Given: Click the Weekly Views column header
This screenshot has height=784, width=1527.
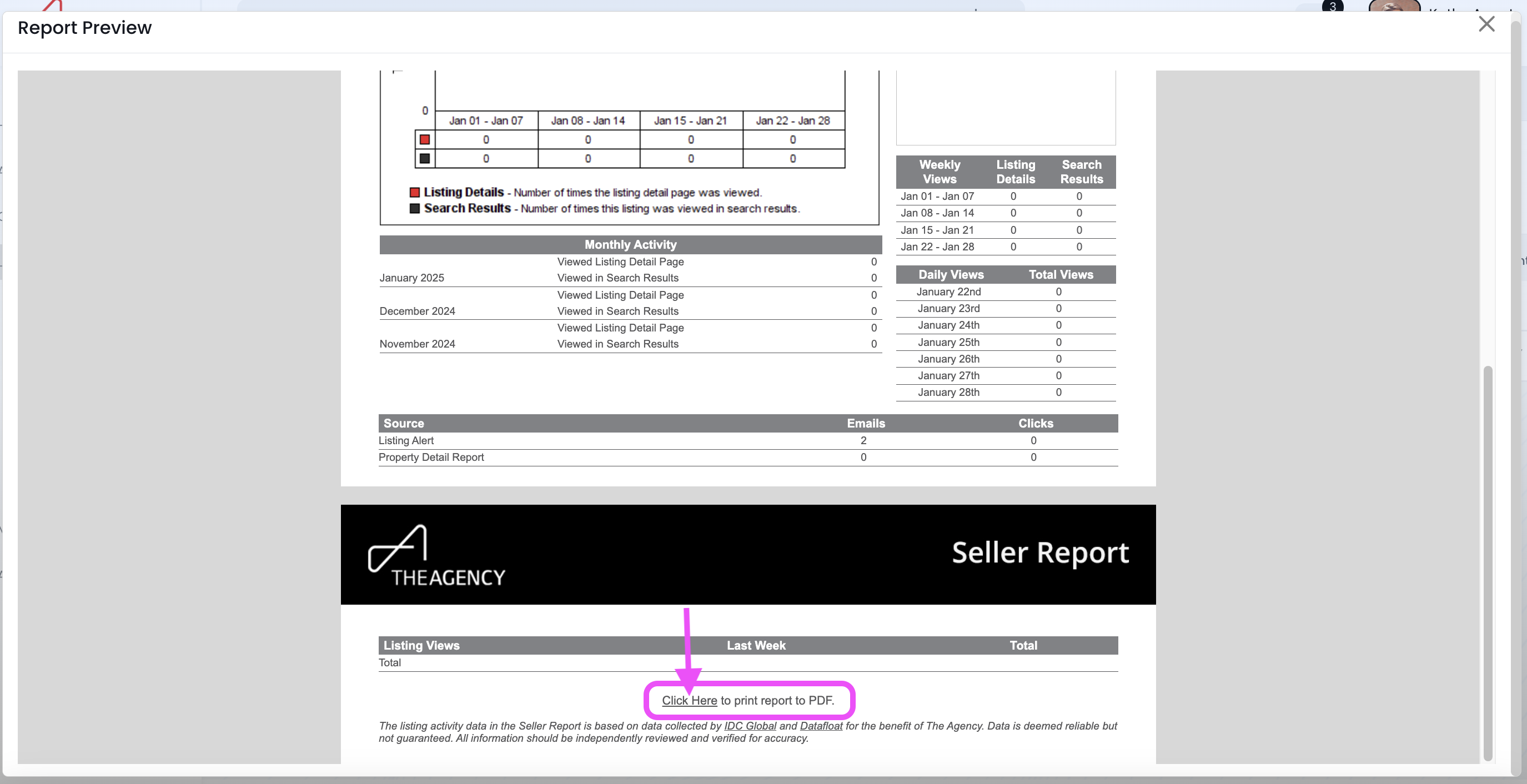Looking at the screenshot, I should [940, 172].
